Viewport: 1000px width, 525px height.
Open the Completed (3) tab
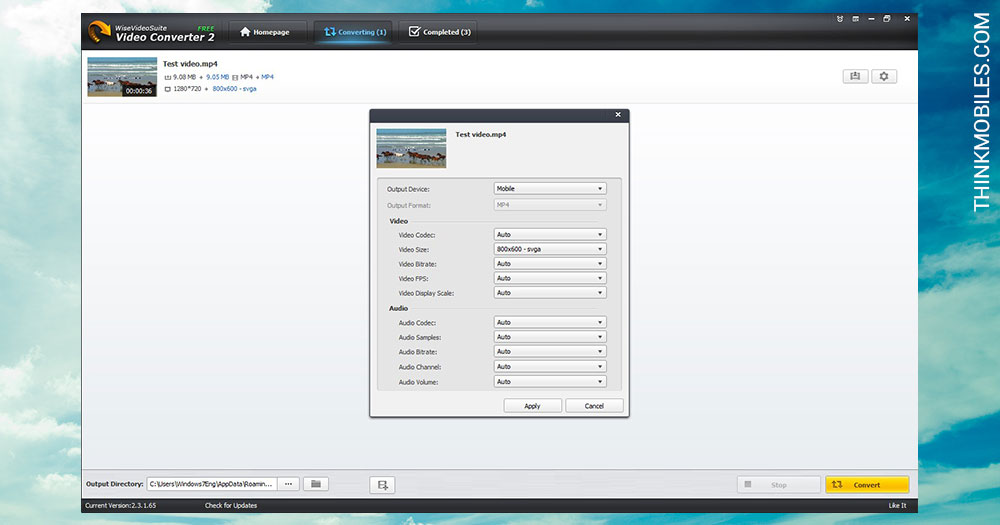point(439,32)
